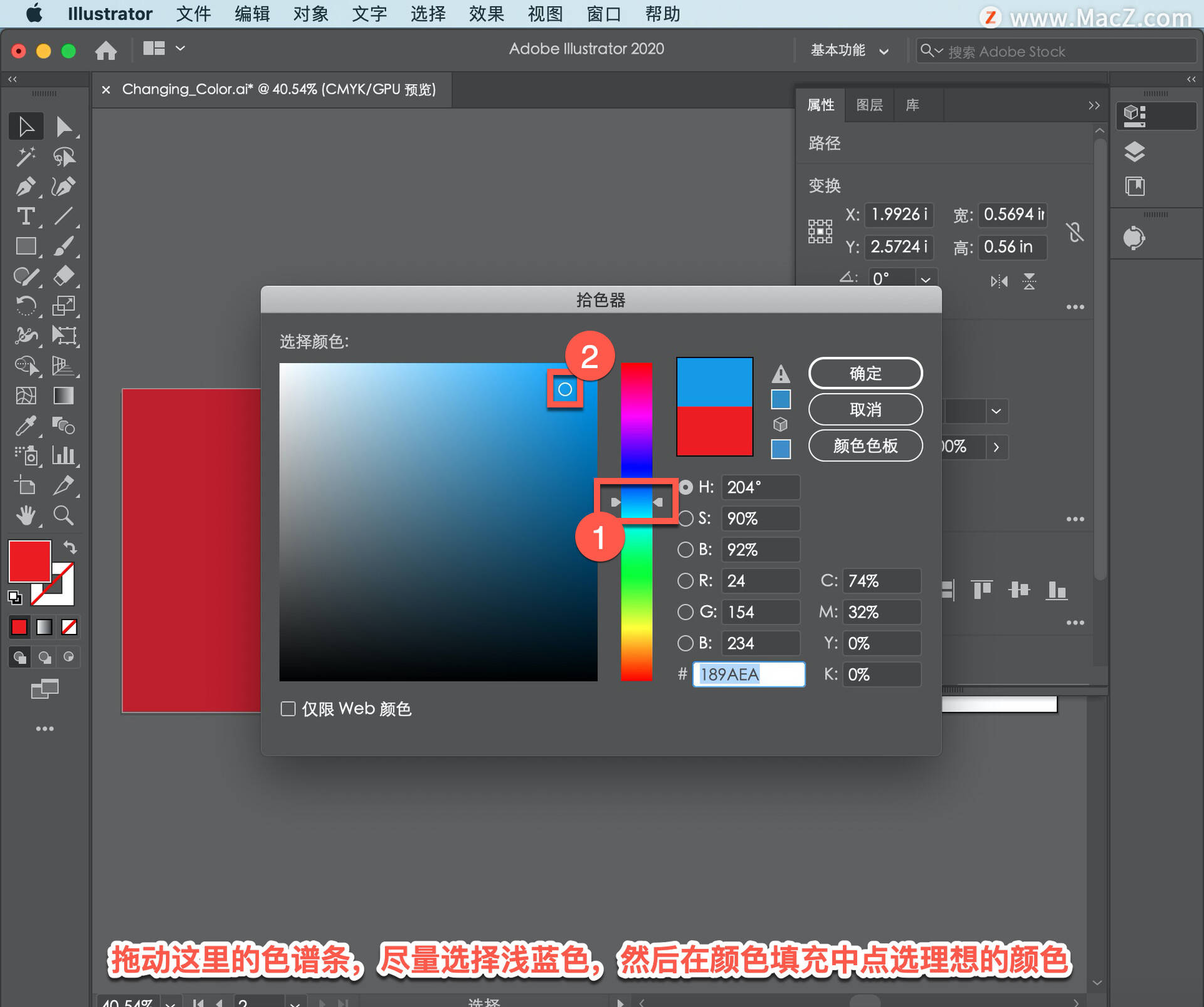Expand more transform options ellipsis
This screenshot has height=1007, width=1204.
tap(1075, 307)
